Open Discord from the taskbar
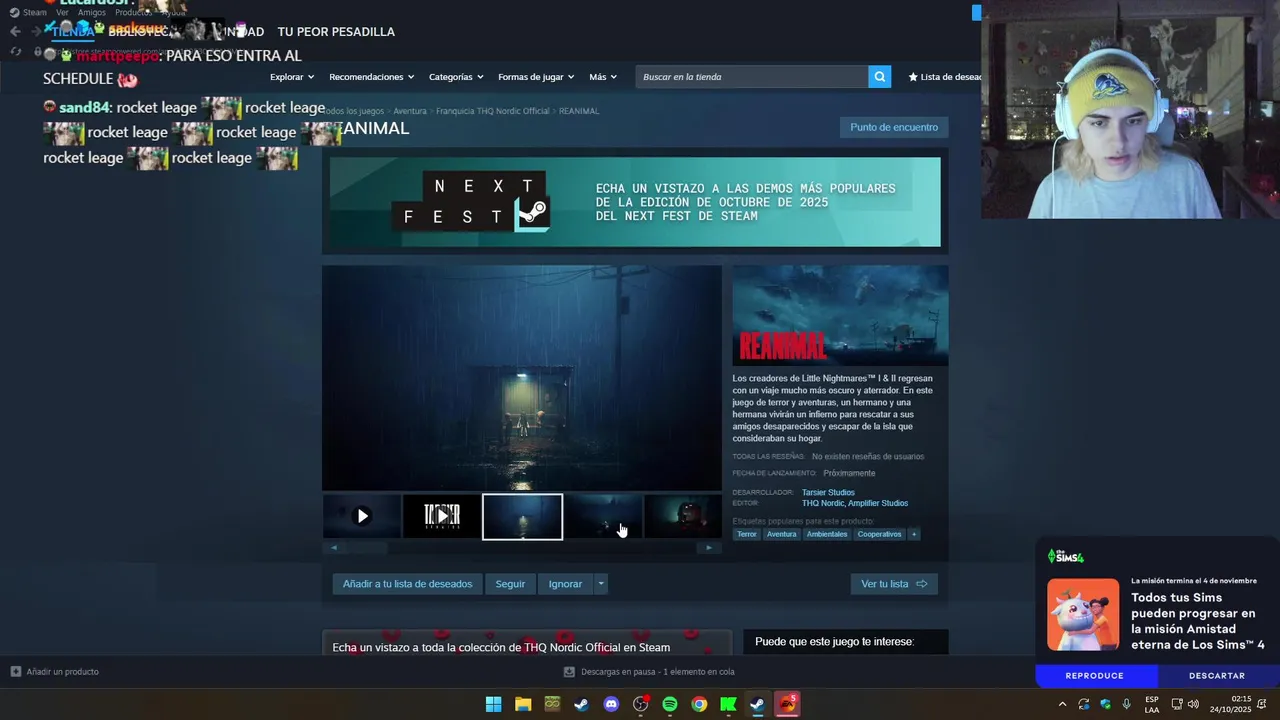Screen dimensions: 1280x720 611,704
